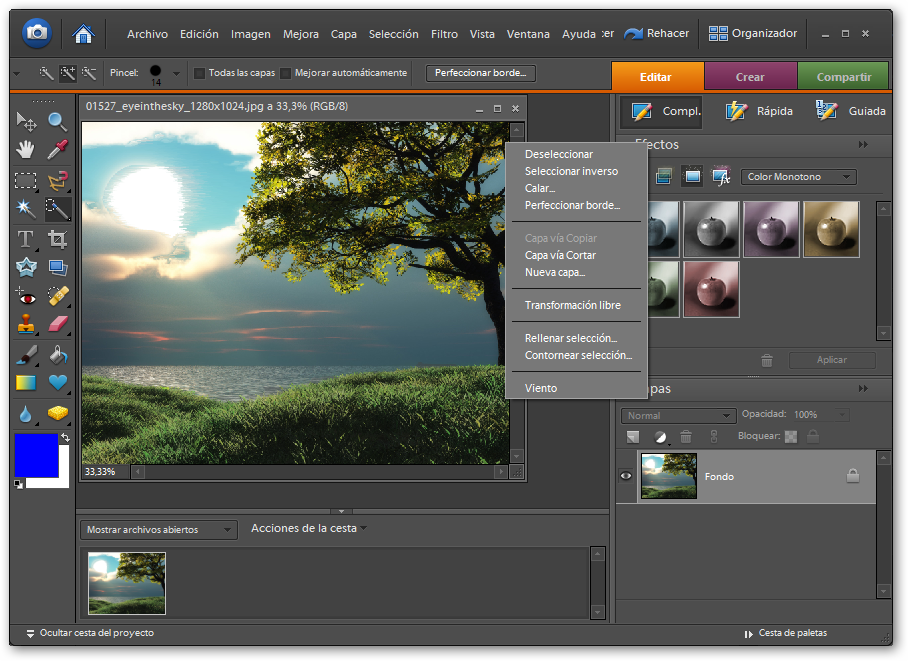Activate the Crop tool
Viewport: 908px width, 661px height.
pos(58,239)
